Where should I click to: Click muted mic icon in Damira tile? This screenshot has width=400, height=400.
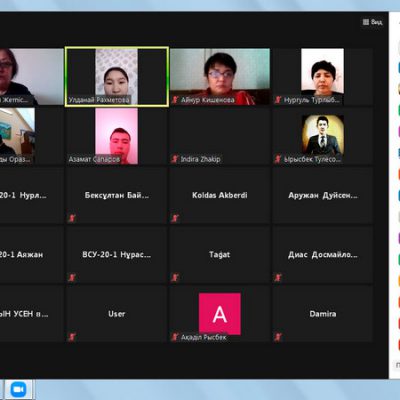[278, 337]
